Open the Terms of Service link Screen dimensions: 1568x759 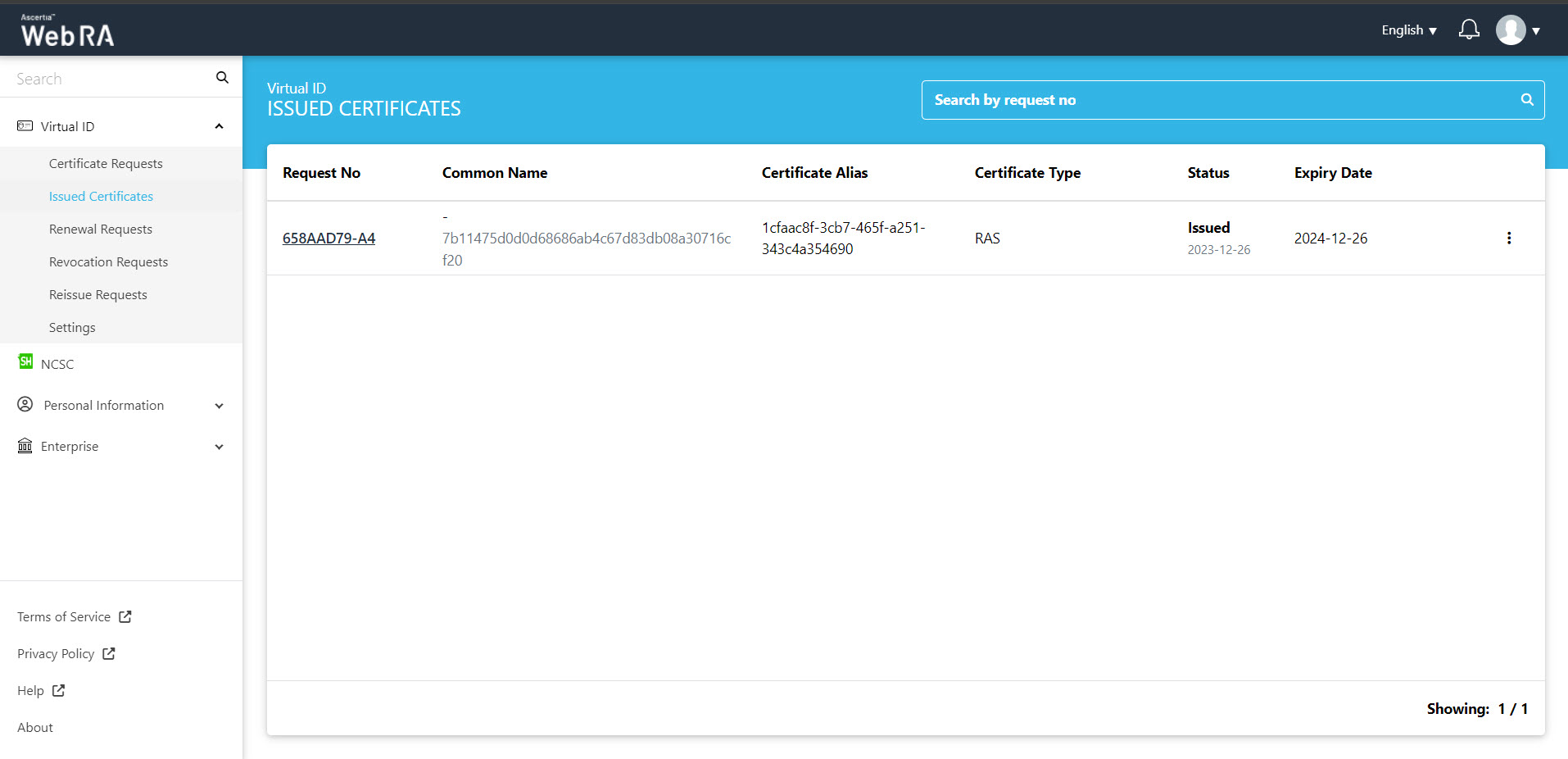(64, 616)
